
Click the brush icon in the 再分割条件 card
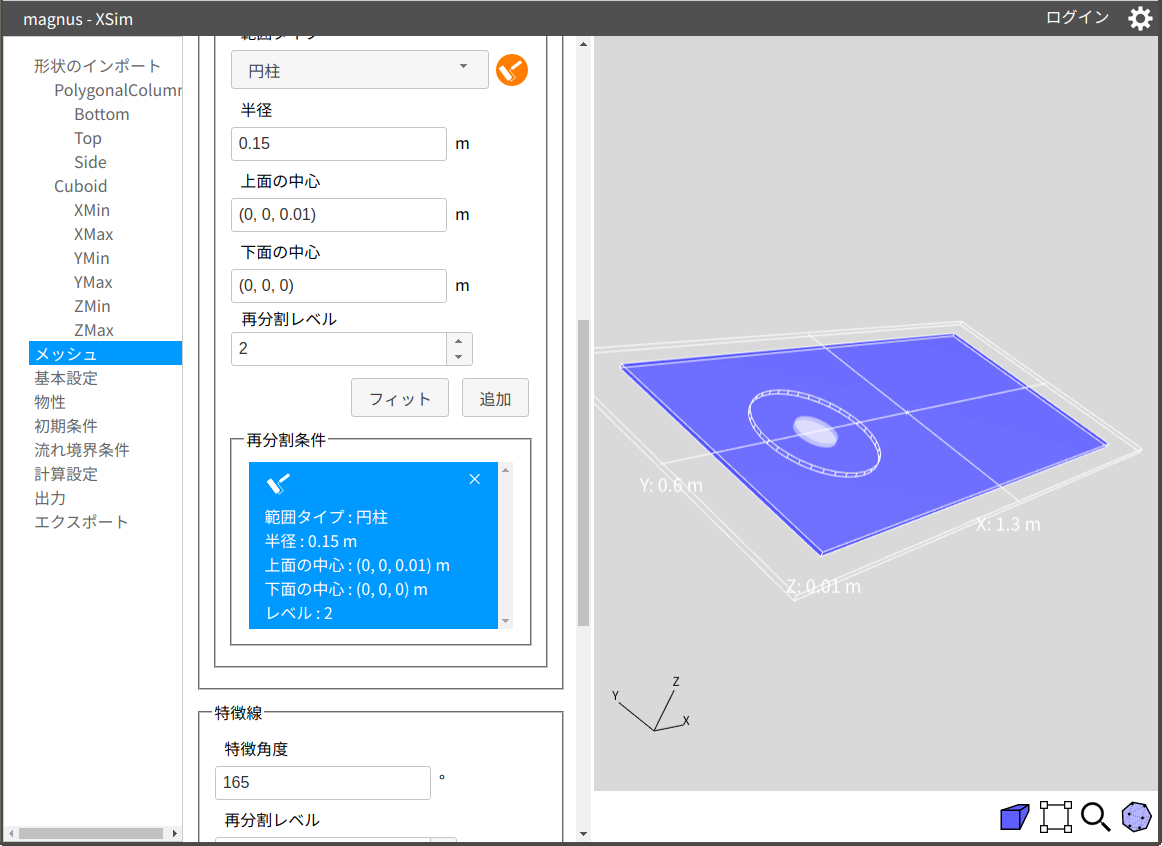[x=278, y=484]
